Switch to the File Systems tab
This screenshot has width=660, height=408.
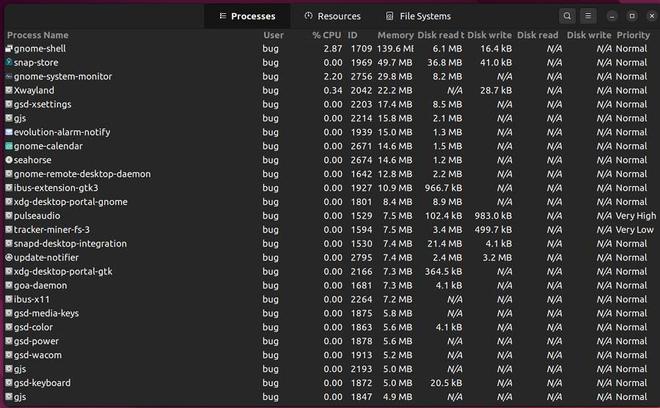[x=418, y=16]
